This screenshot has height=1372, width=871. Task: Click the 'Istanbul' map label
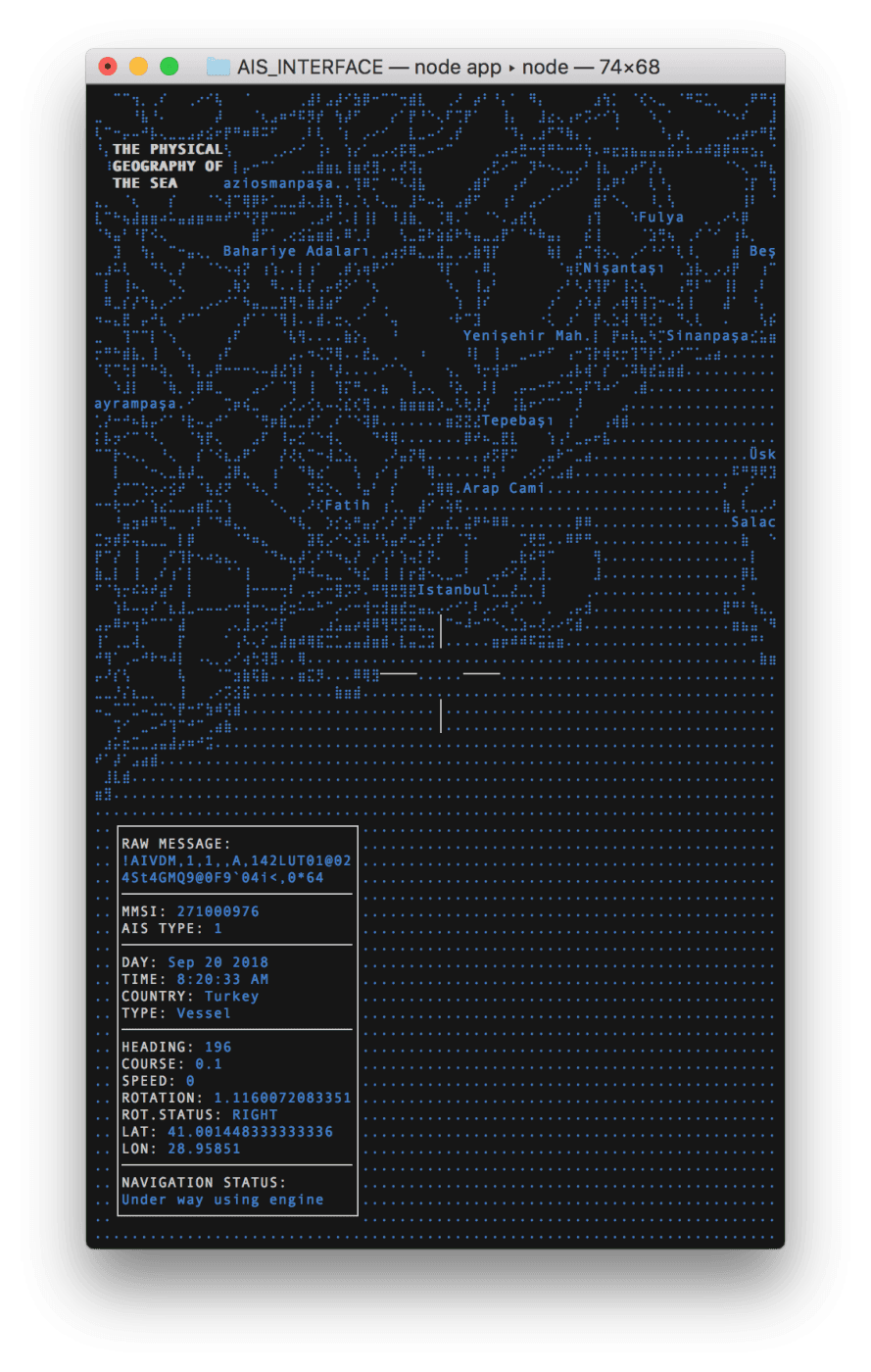pyautogui.click(x=454, y=590)
